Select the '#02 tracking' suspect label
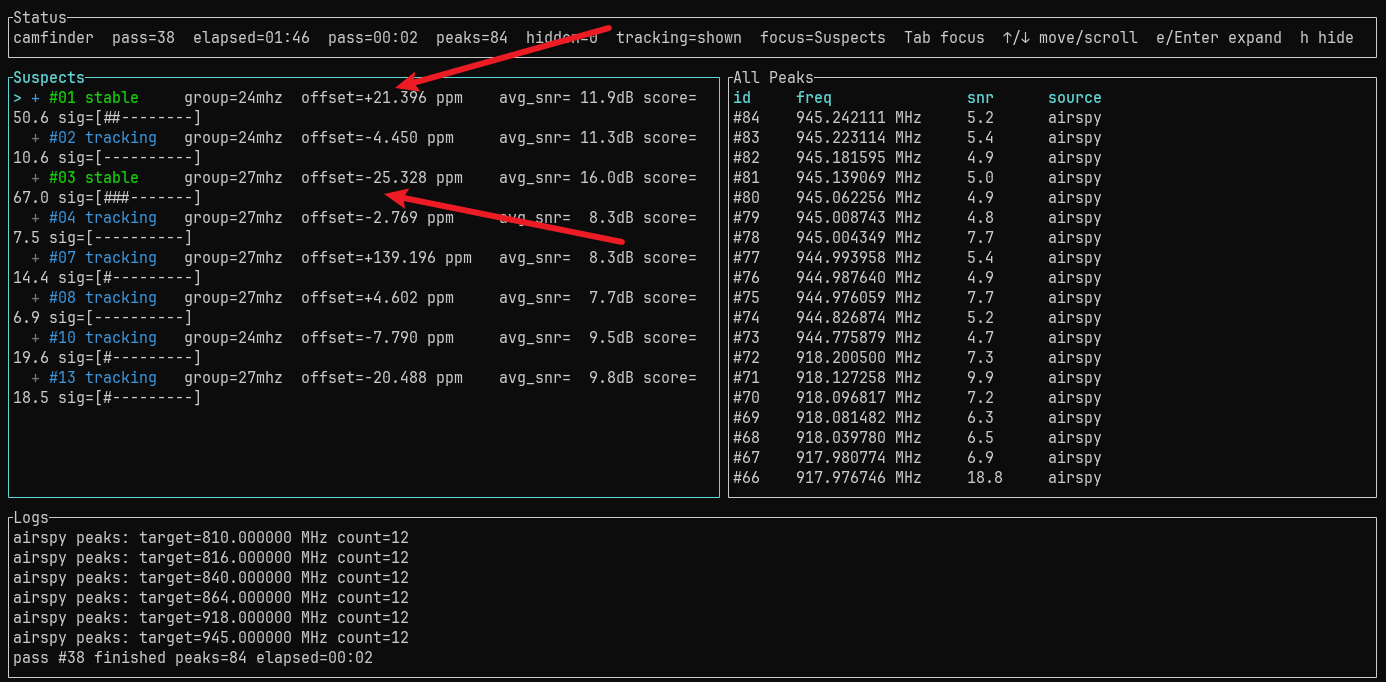1386x682 pixels. [103, 138]
